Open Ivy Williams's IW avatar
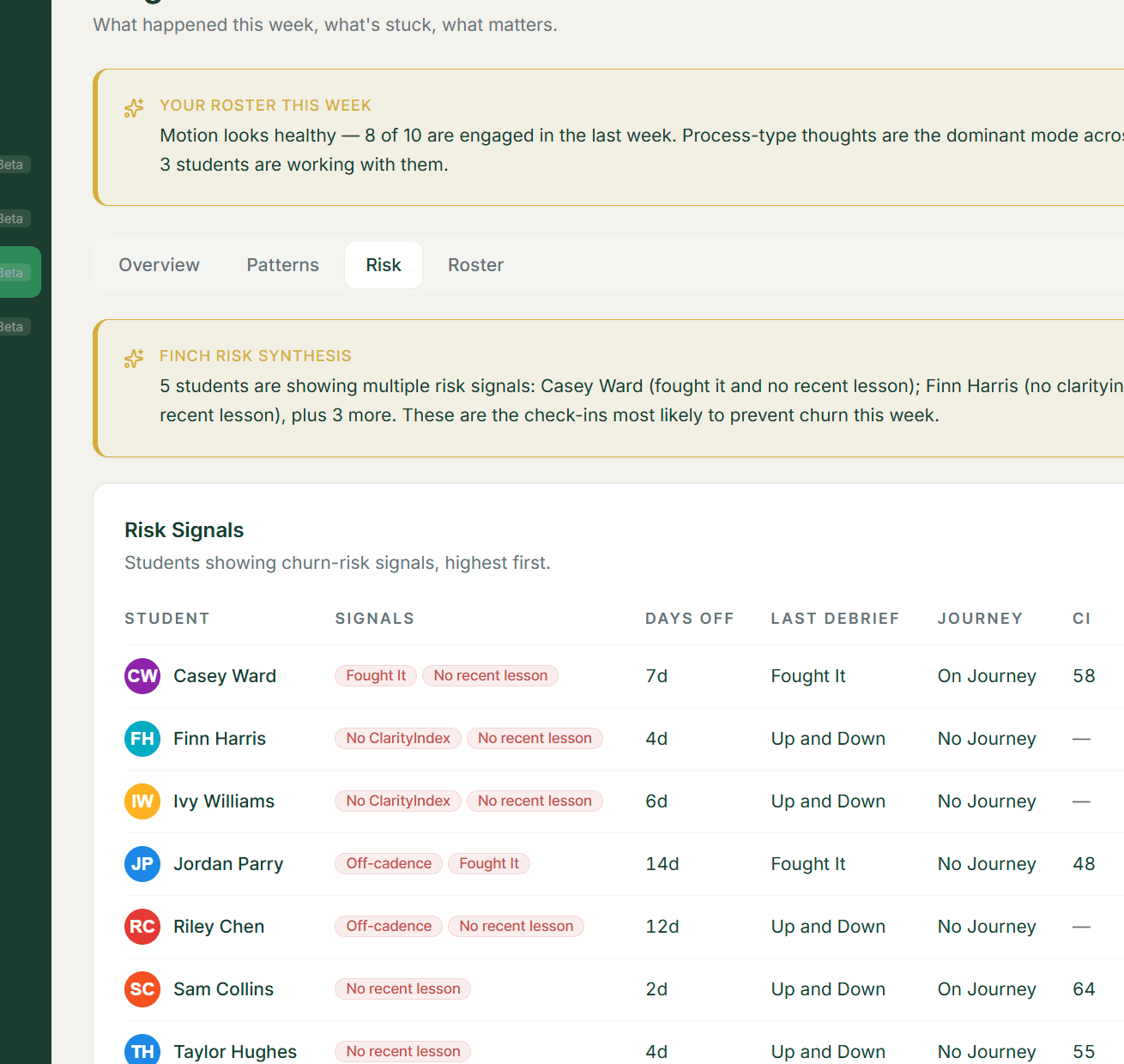The width and height of the screenshot is (1124, 1064). coord(142,801)
